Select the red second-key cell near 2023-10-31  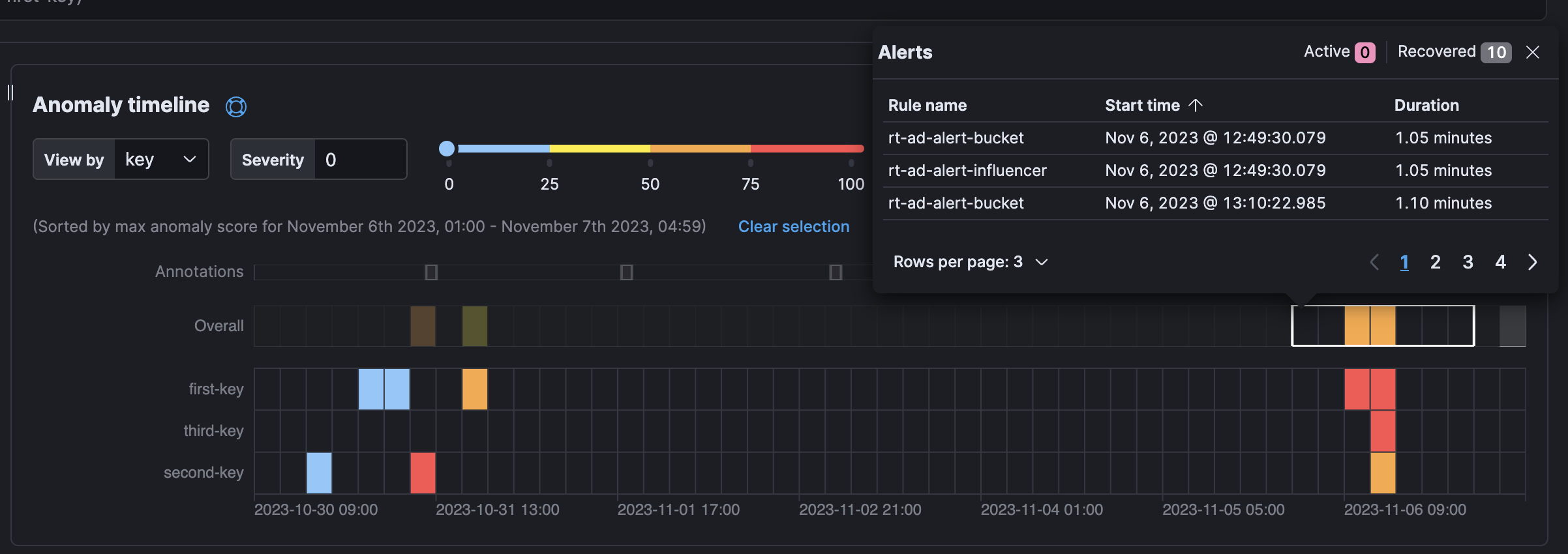423,473
